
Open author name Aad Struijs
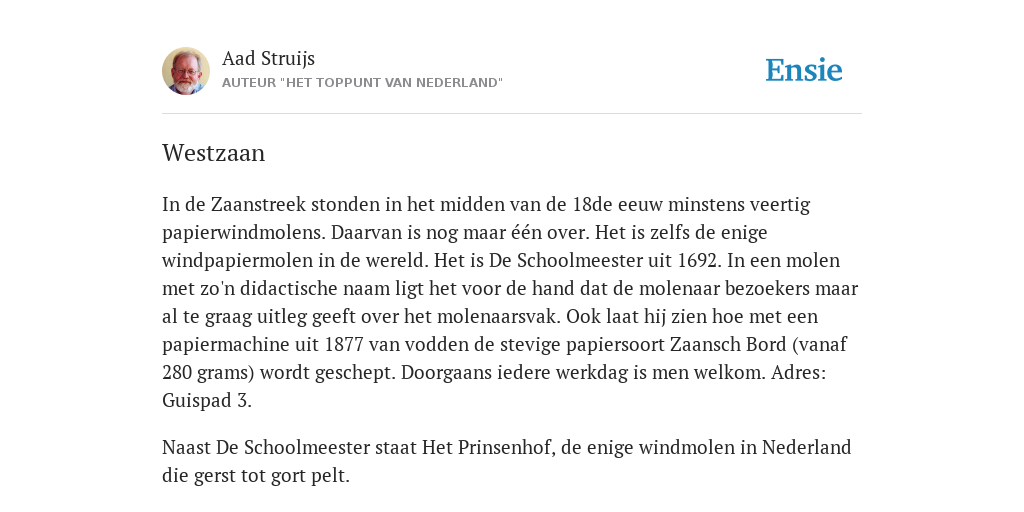268,58
